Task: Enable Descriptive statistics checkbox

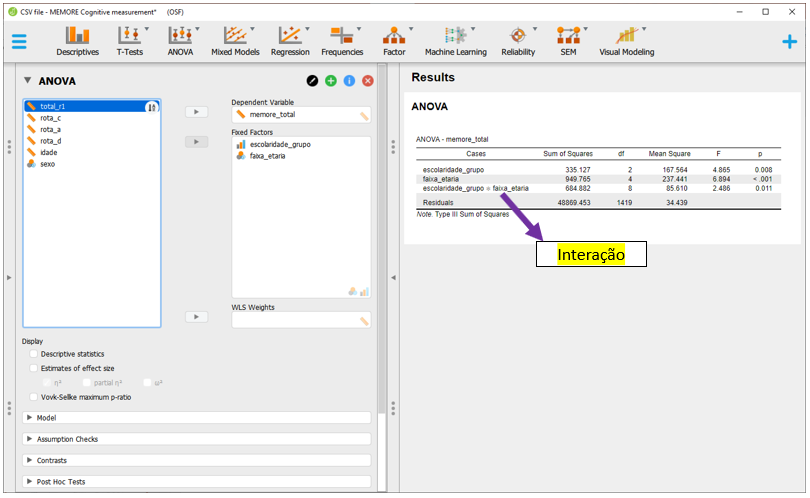Action: click(35, 354)
